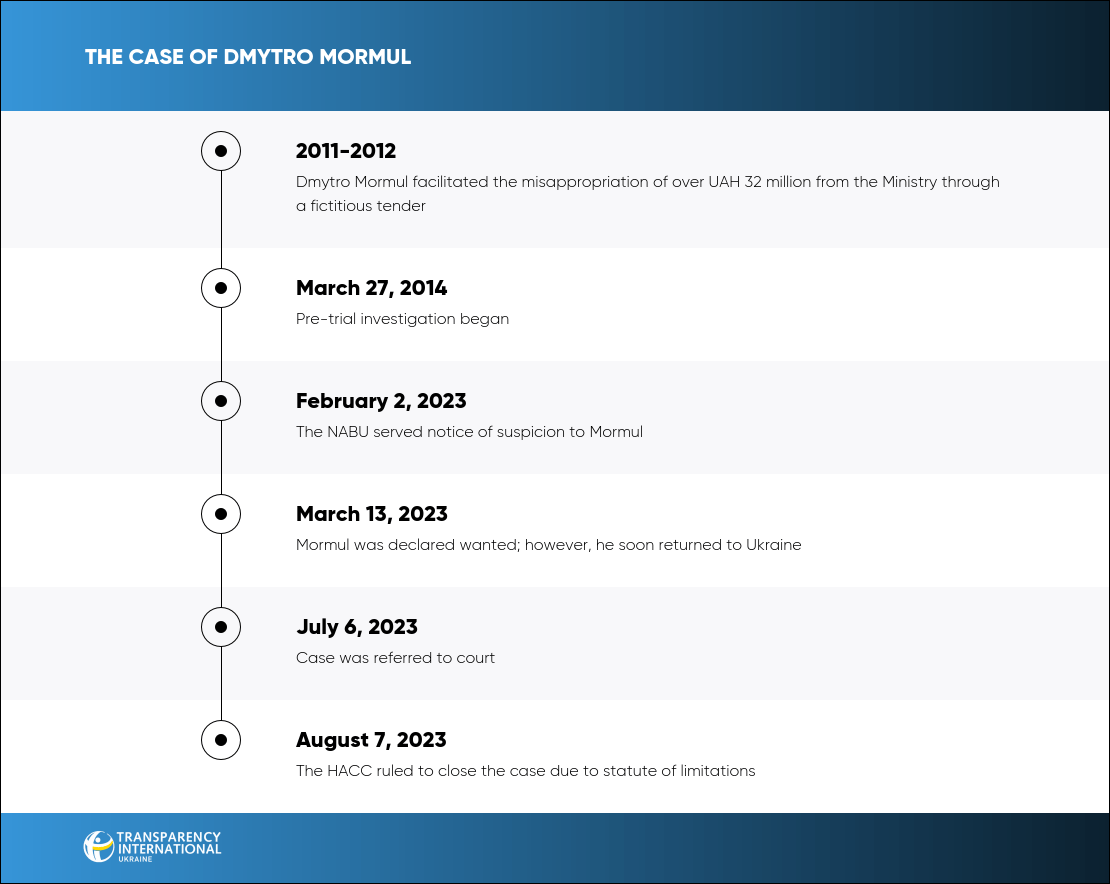The height and width of the screenshot is (884, 1110).
Task: Click the "July 6, 2023" date heading
Action: pyautogui.click(x=356, y=627)
